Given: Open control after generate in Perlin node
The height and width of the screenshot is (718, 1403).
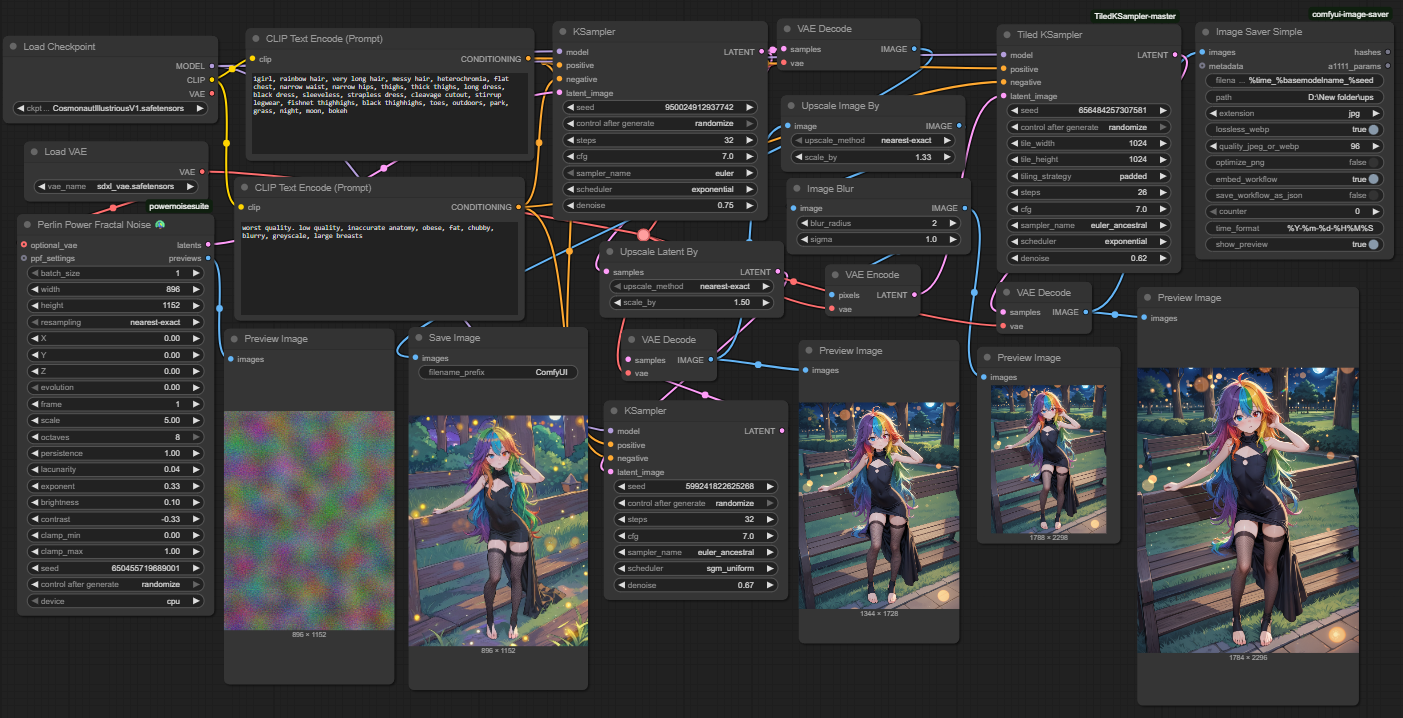Looking at the screenshot, I should tap(115, 584).
